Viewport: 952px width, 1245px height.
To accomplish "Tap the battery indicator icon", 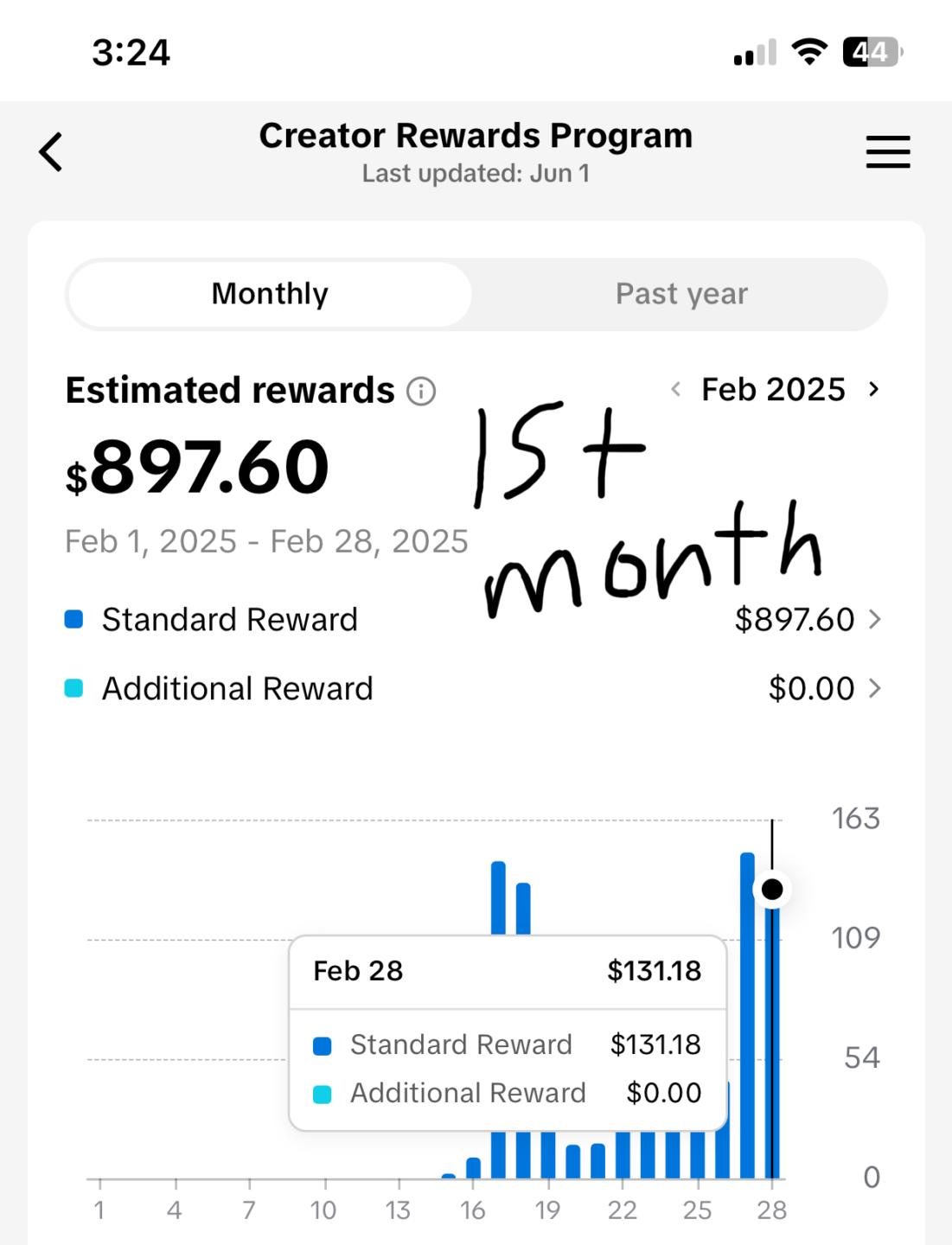I will (x=872, y=52).
